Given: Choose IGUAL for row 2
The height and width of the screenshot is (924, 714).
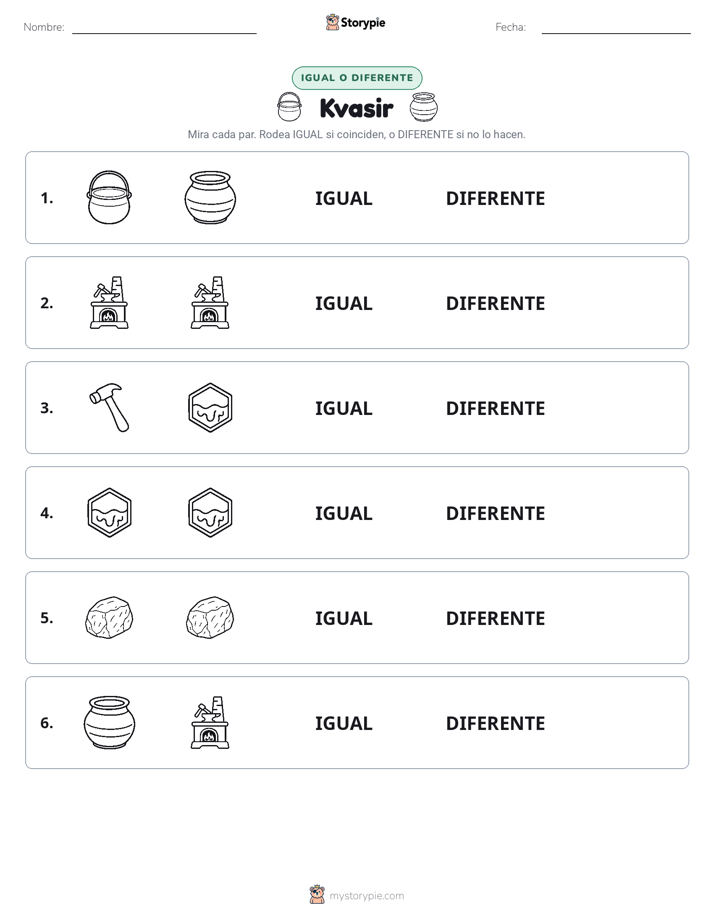Looking at the screenshot, I should [343, 303].
